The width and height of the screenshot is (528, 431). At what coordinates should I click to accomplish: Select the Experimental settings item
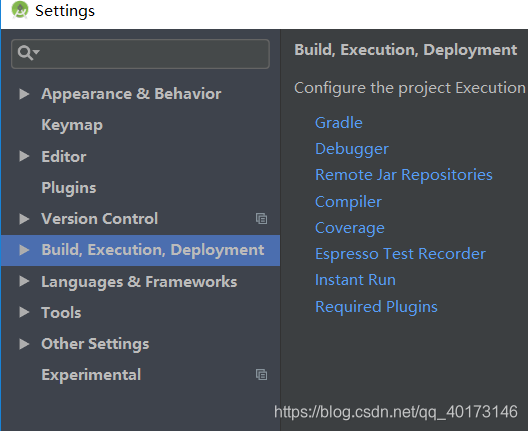(91, 375)
